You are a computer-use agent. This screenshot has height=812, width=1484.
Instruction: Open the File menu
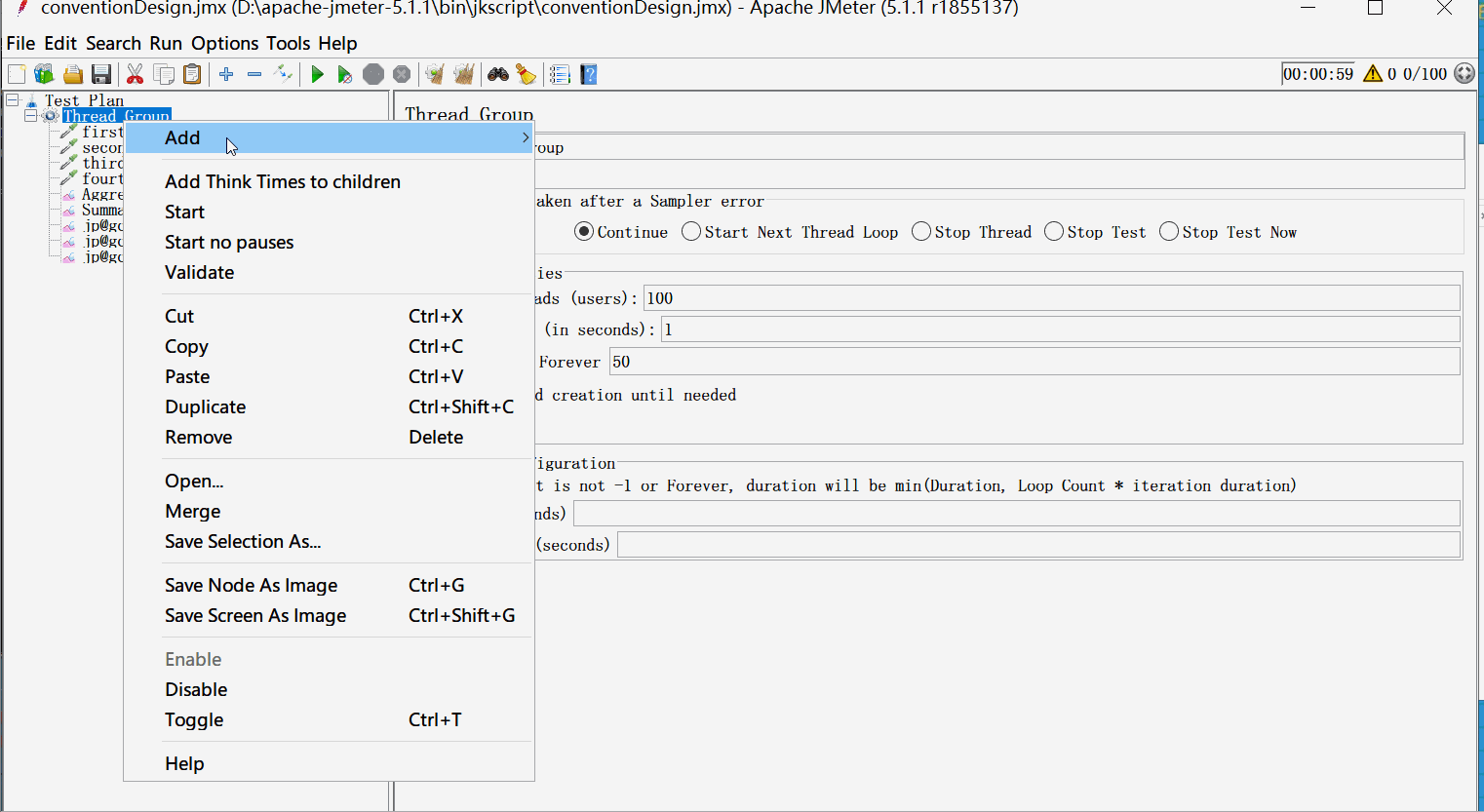(x=20, y=43)
